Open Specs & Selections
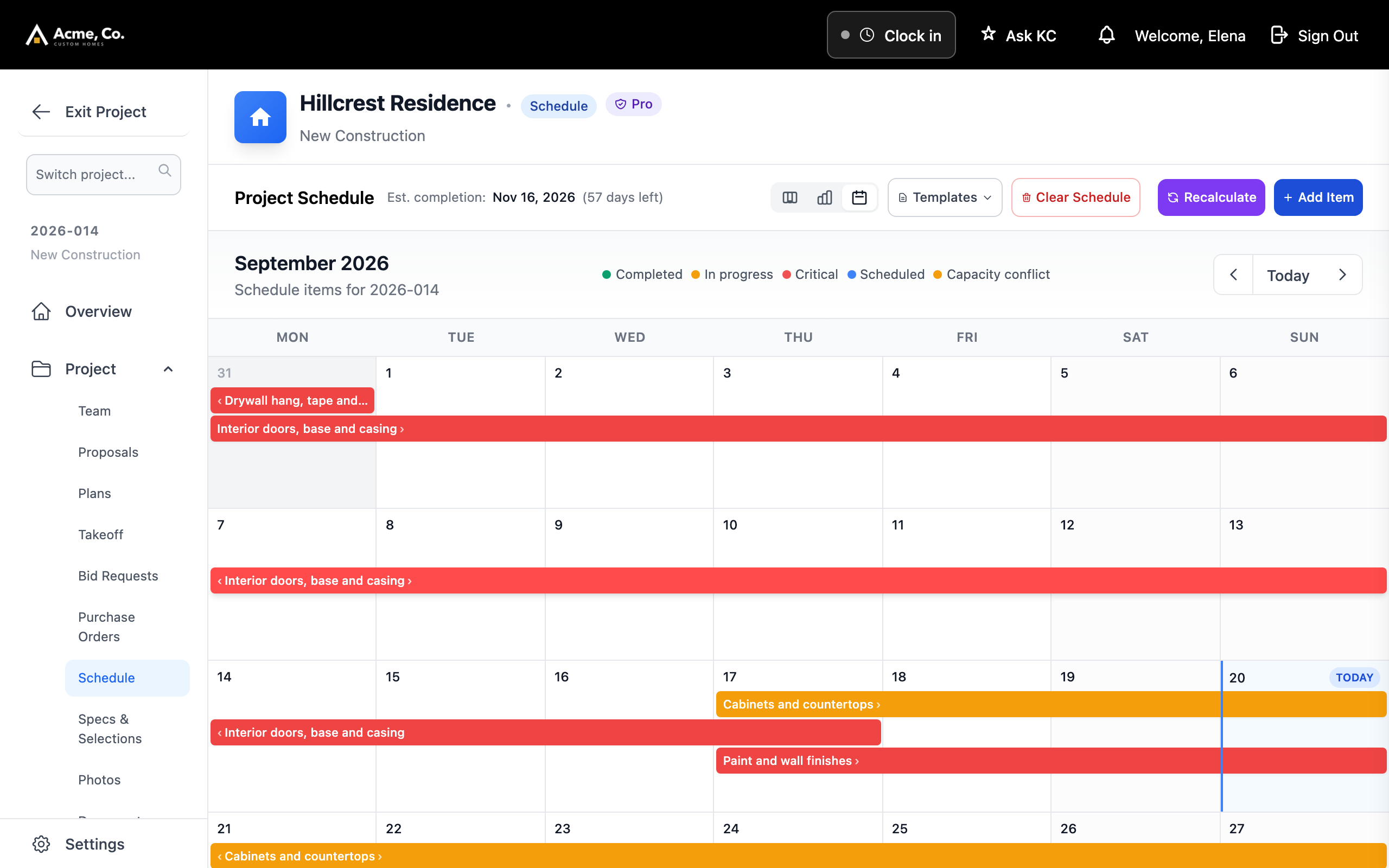 tap(110, 729)
